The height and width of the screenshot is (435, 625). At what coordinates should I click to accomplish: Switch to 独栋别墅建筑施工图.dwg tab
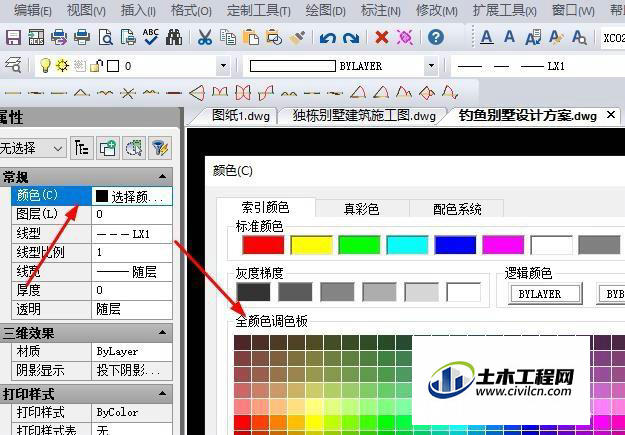[x=364, y=116]
